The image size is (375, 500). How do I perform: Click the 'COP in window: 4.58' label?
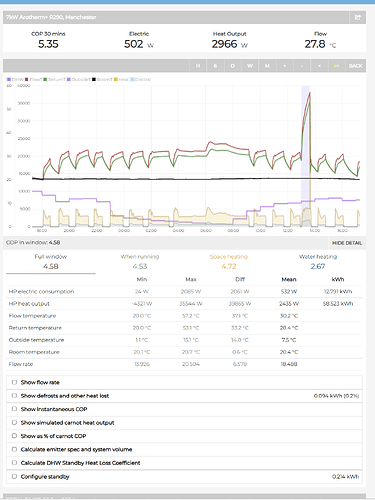(x=33, y=243)
